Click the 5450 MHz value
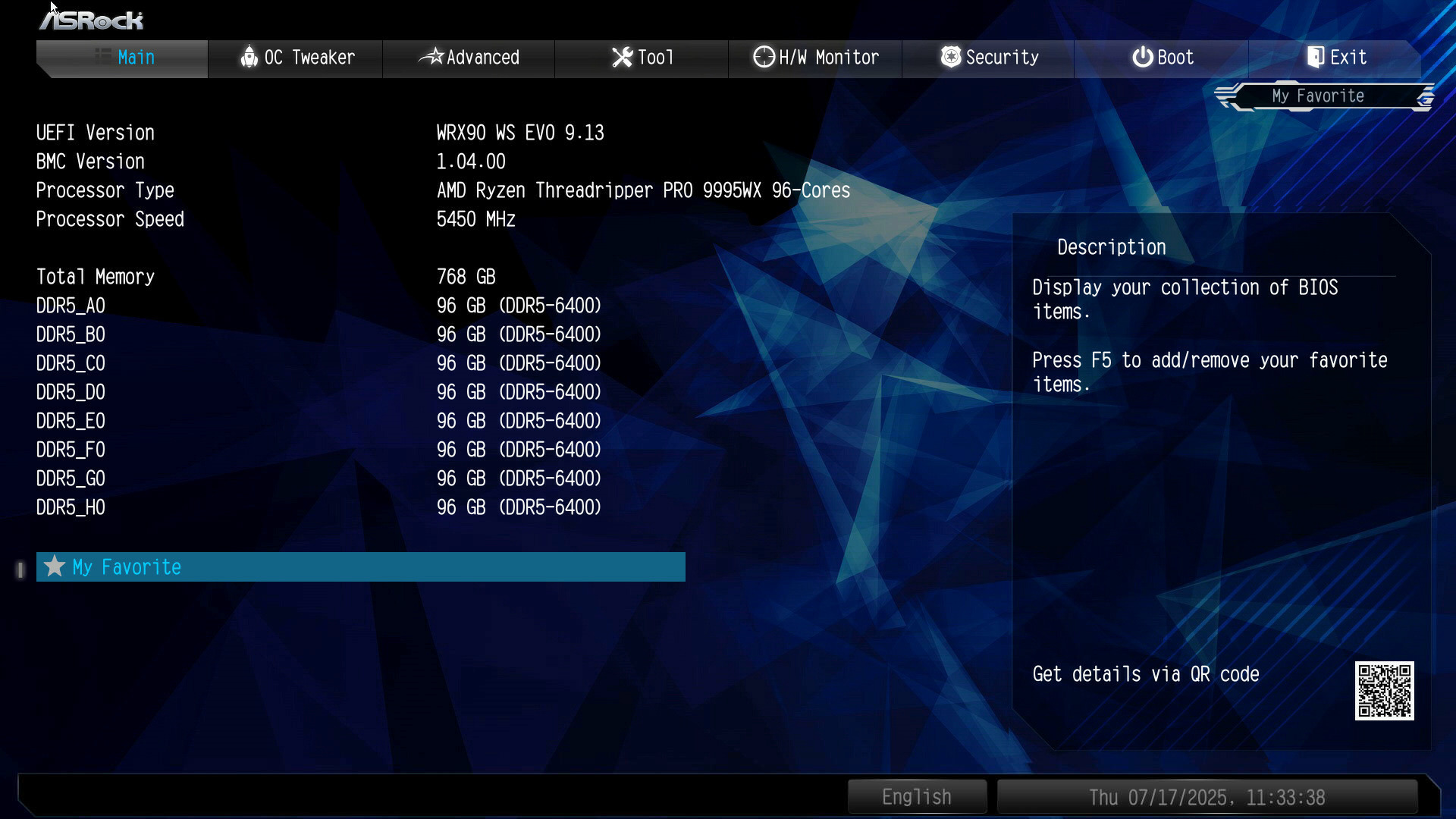Screen dimensions: 1456x819 click(476, 219)
